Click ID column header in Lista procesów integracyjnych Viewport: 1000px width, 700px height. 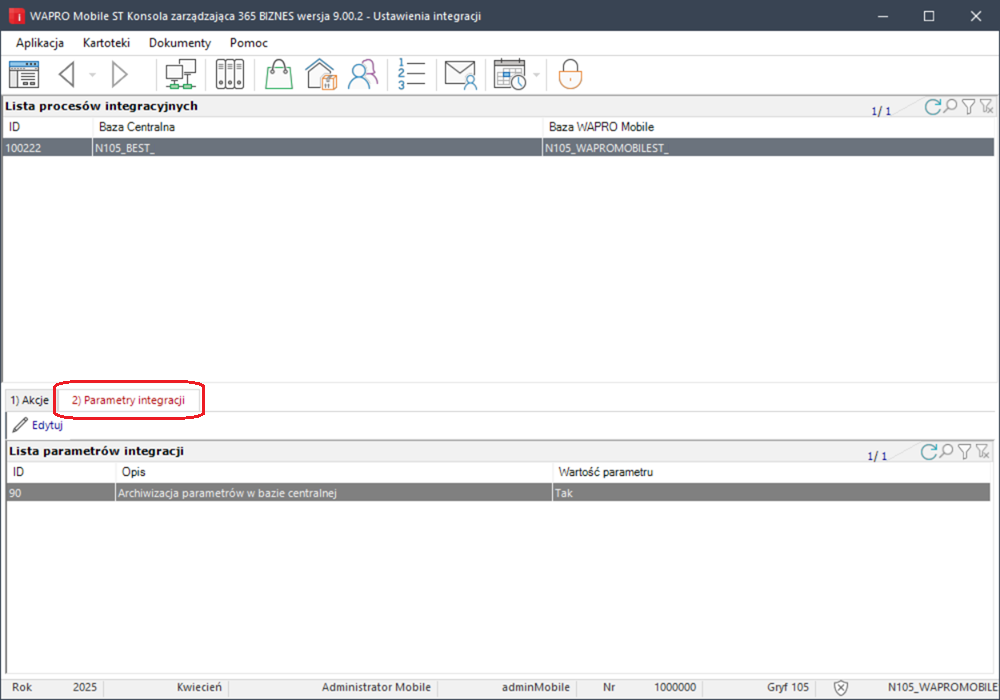(47, 127)
